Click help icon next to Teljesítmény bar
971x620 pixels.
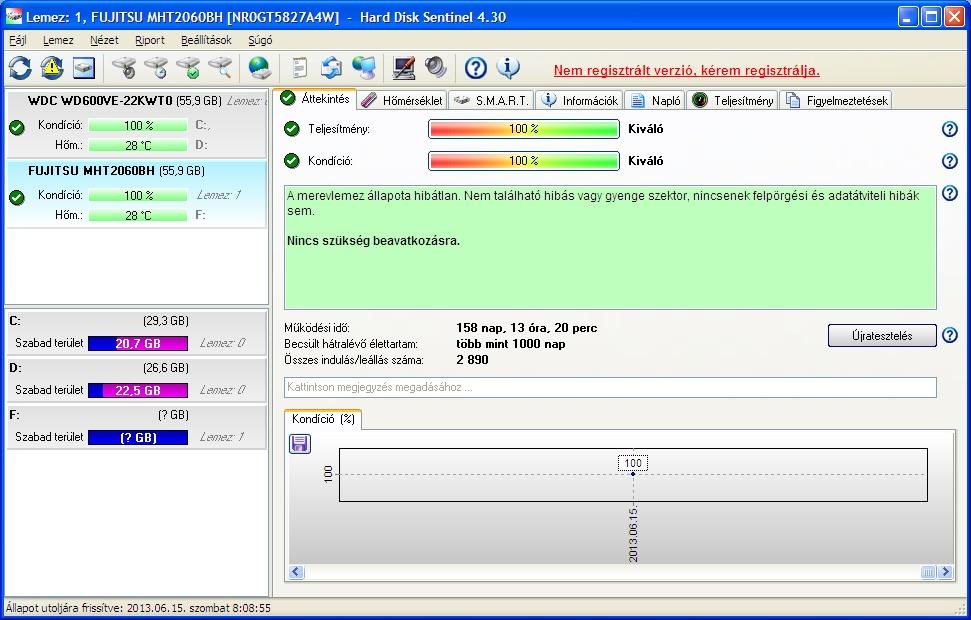tap(949, 129)
